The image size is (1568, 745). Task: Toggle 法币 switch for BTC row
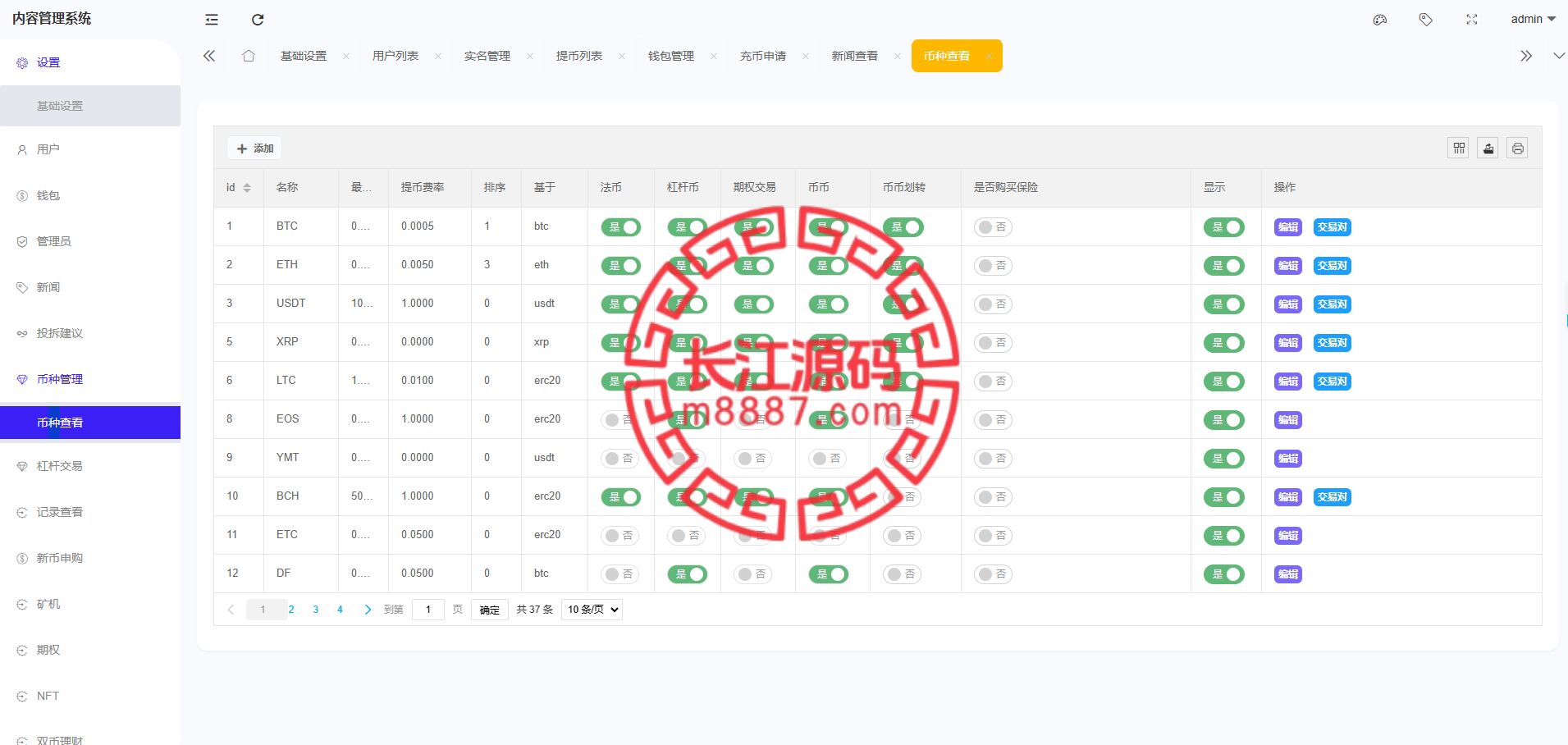[621, 227]
